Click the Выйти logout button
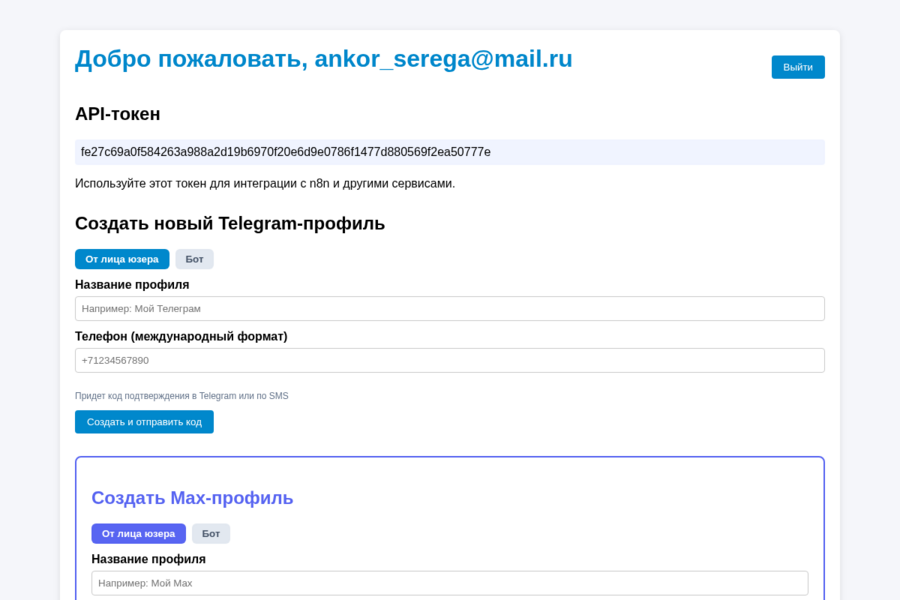900x600 pixels. pos(798,67)
